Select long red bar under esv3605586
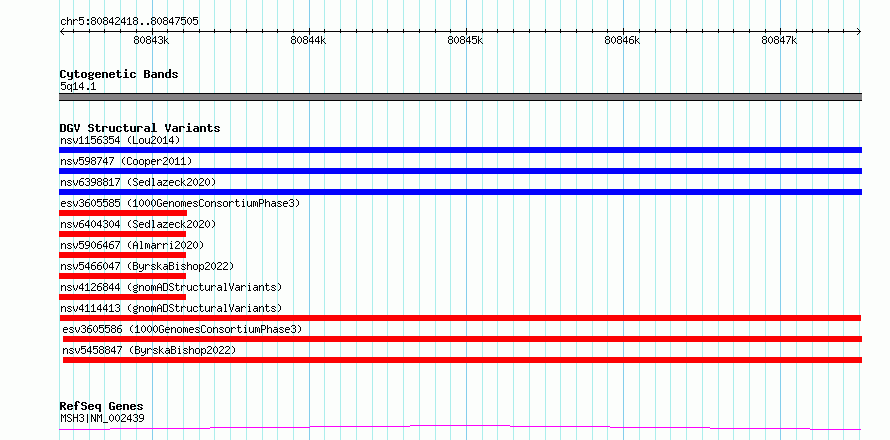Screen dimensions: 890x440 [x=463, y=339]
